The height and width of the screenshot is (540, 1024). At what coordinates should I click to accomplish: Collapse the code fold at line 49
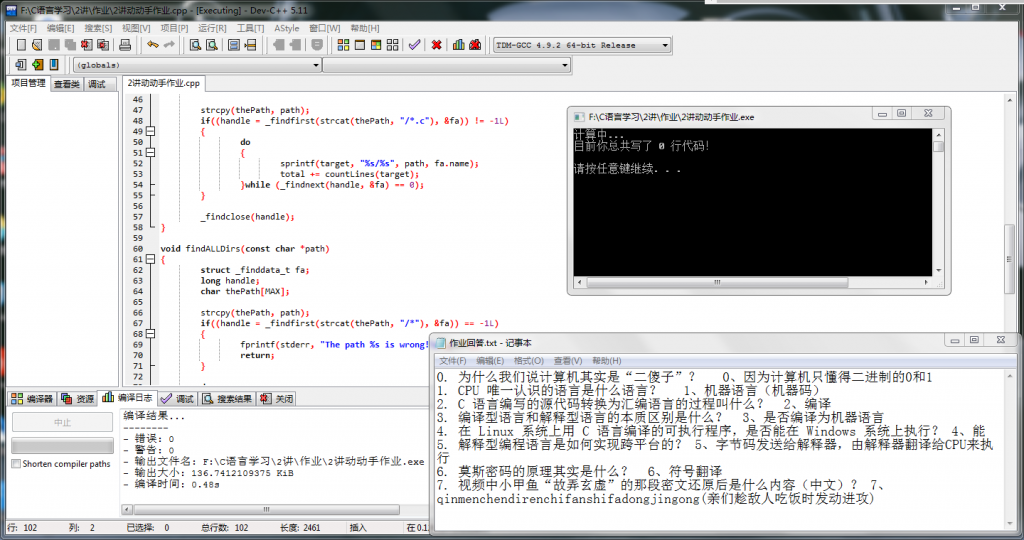[x=150, y=131]
